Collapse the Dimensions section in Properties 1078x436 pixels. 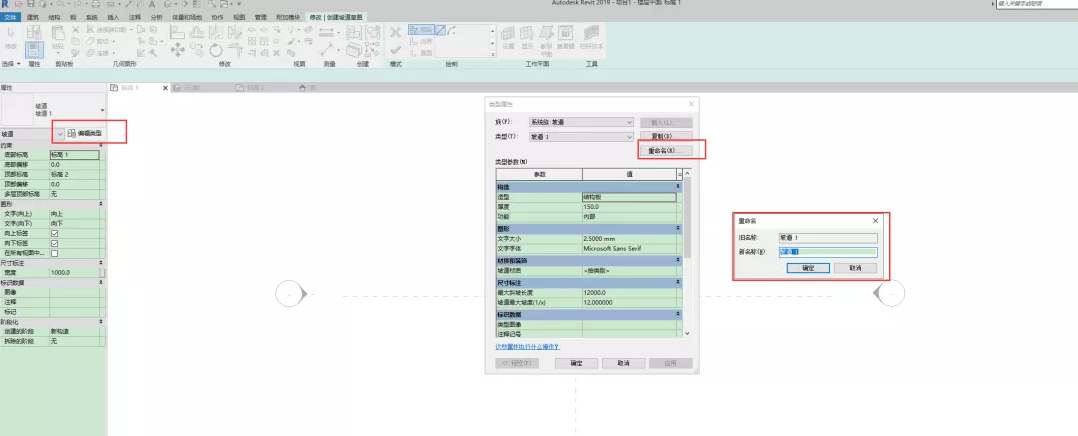pyautogui.click(x=102, y=263)
